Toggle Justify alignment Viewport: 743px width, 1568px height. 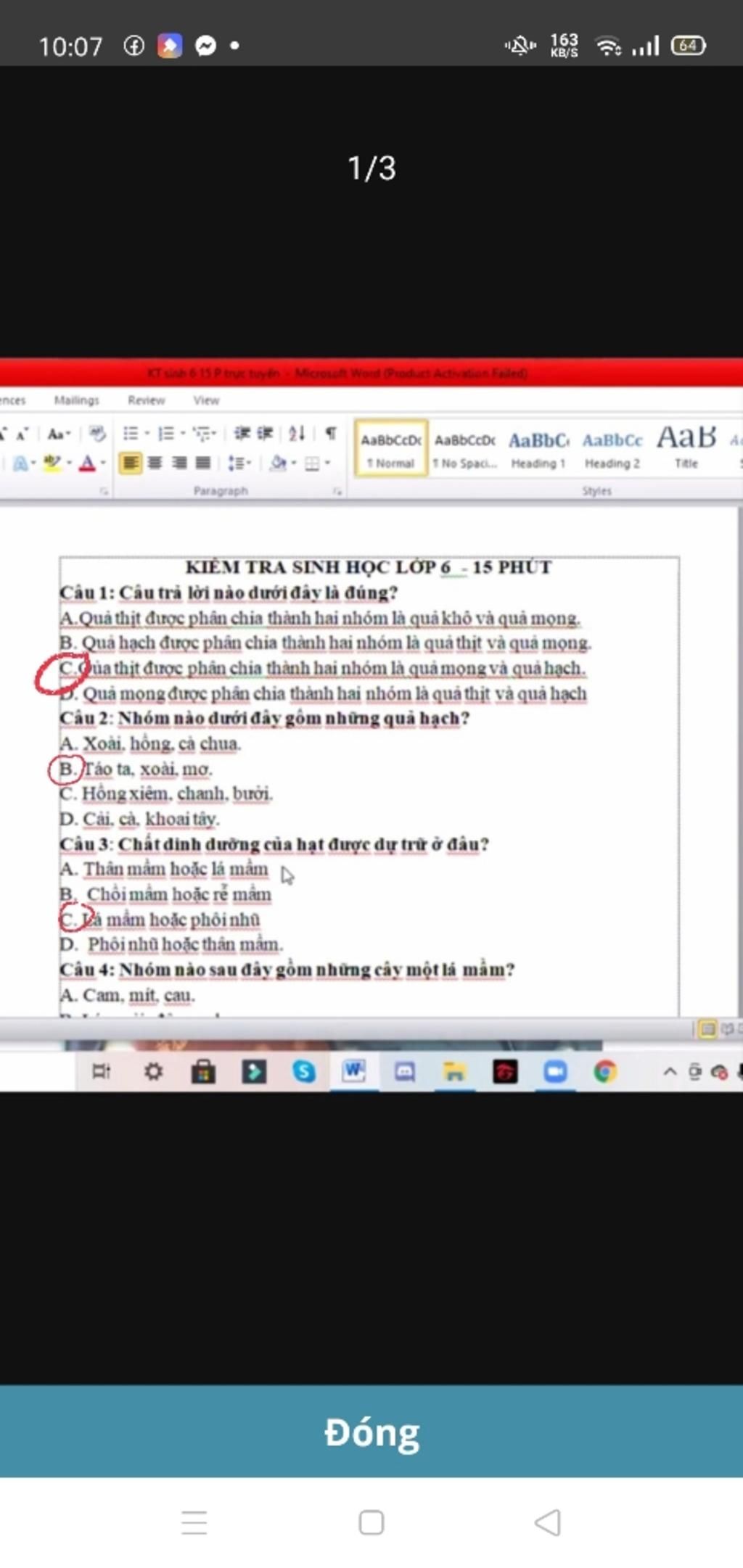pyautogui.click(x=204, y=463)
